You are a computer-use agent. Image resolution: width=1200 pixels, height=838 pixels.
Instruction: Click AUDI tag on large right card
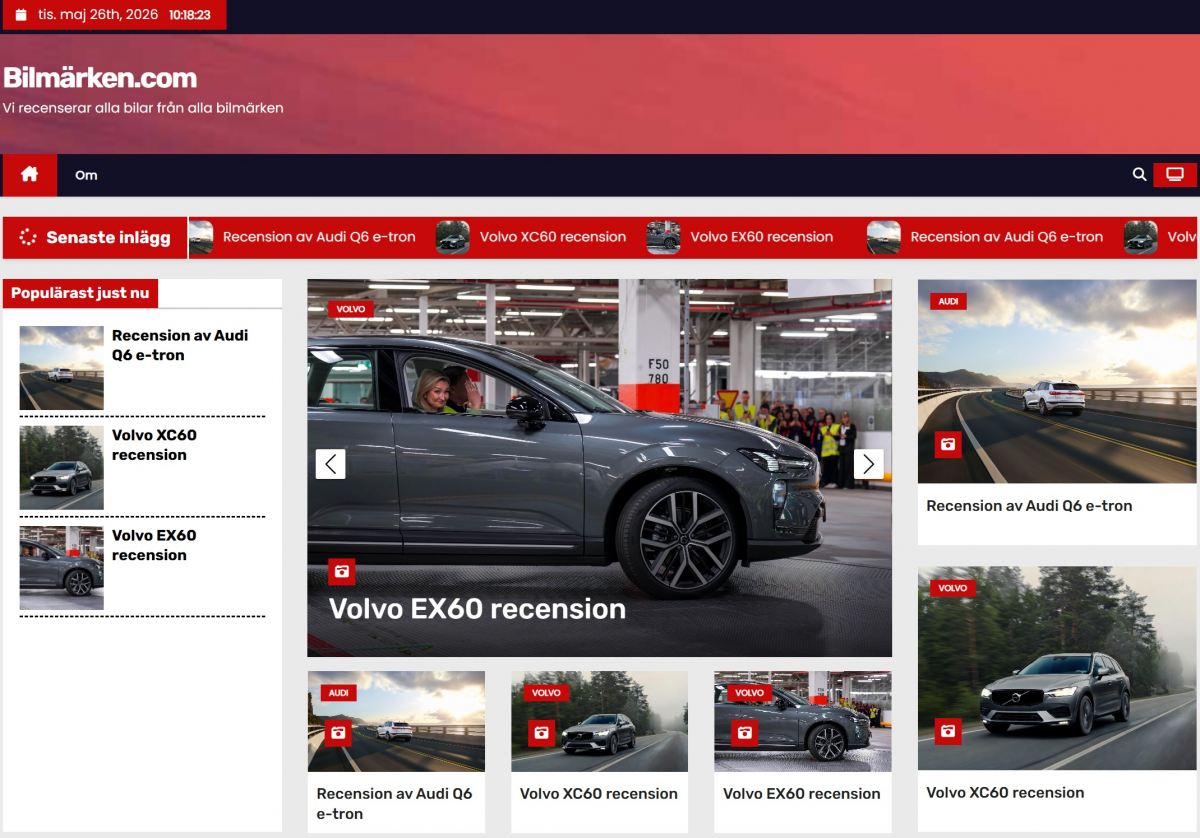click(948, 301)
